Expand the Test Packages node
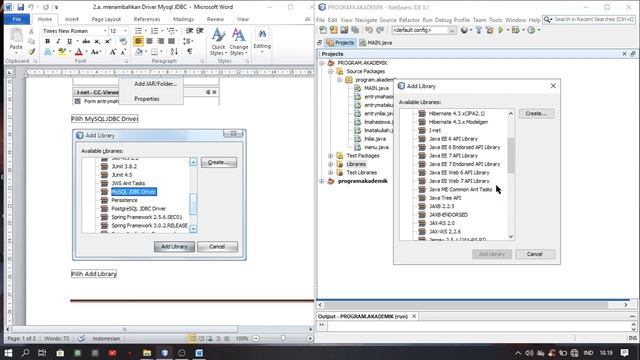 point(331,156)
